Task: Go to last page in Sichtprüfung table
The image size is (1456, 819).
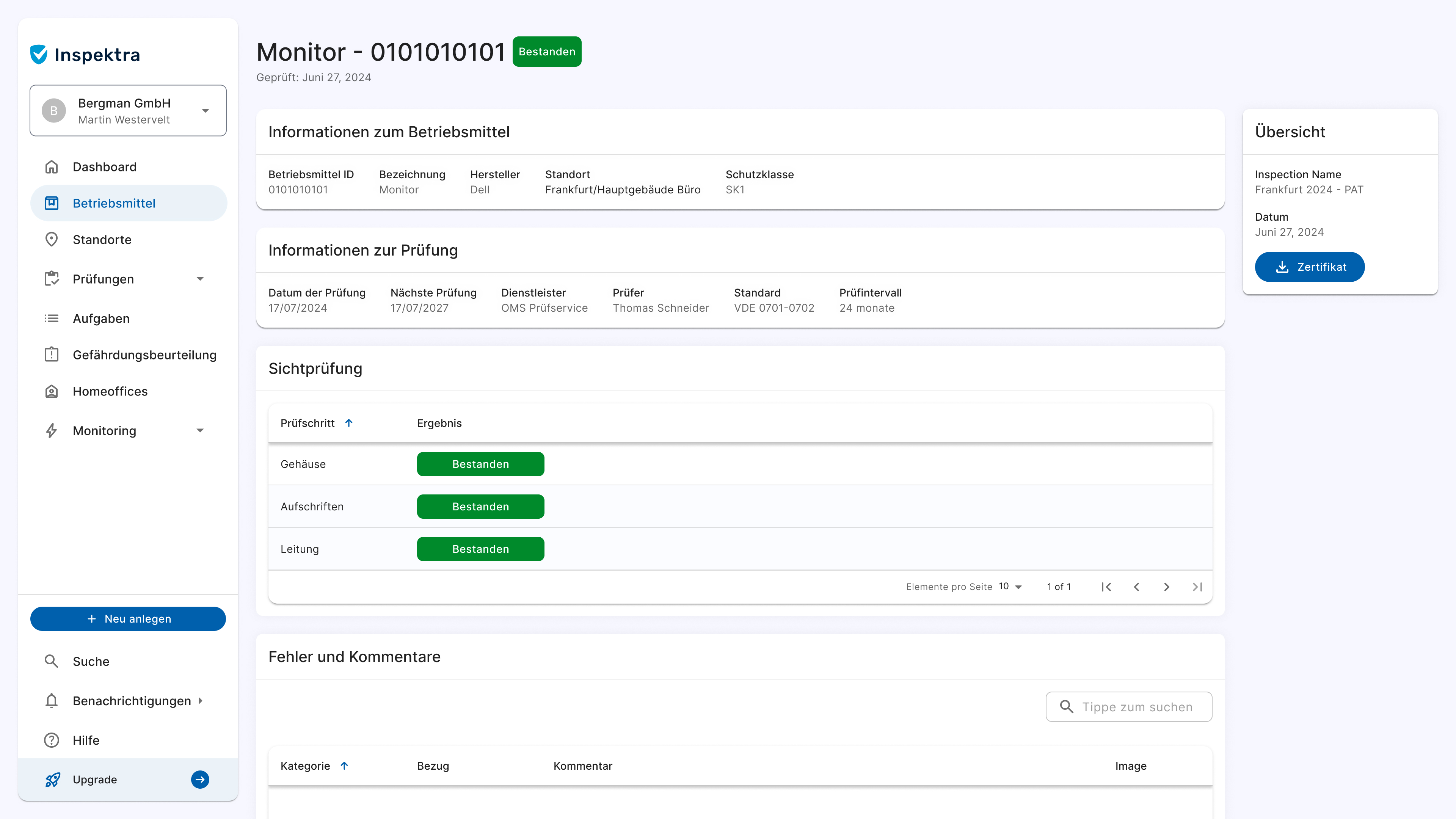Action: (x=1197, y=587)
